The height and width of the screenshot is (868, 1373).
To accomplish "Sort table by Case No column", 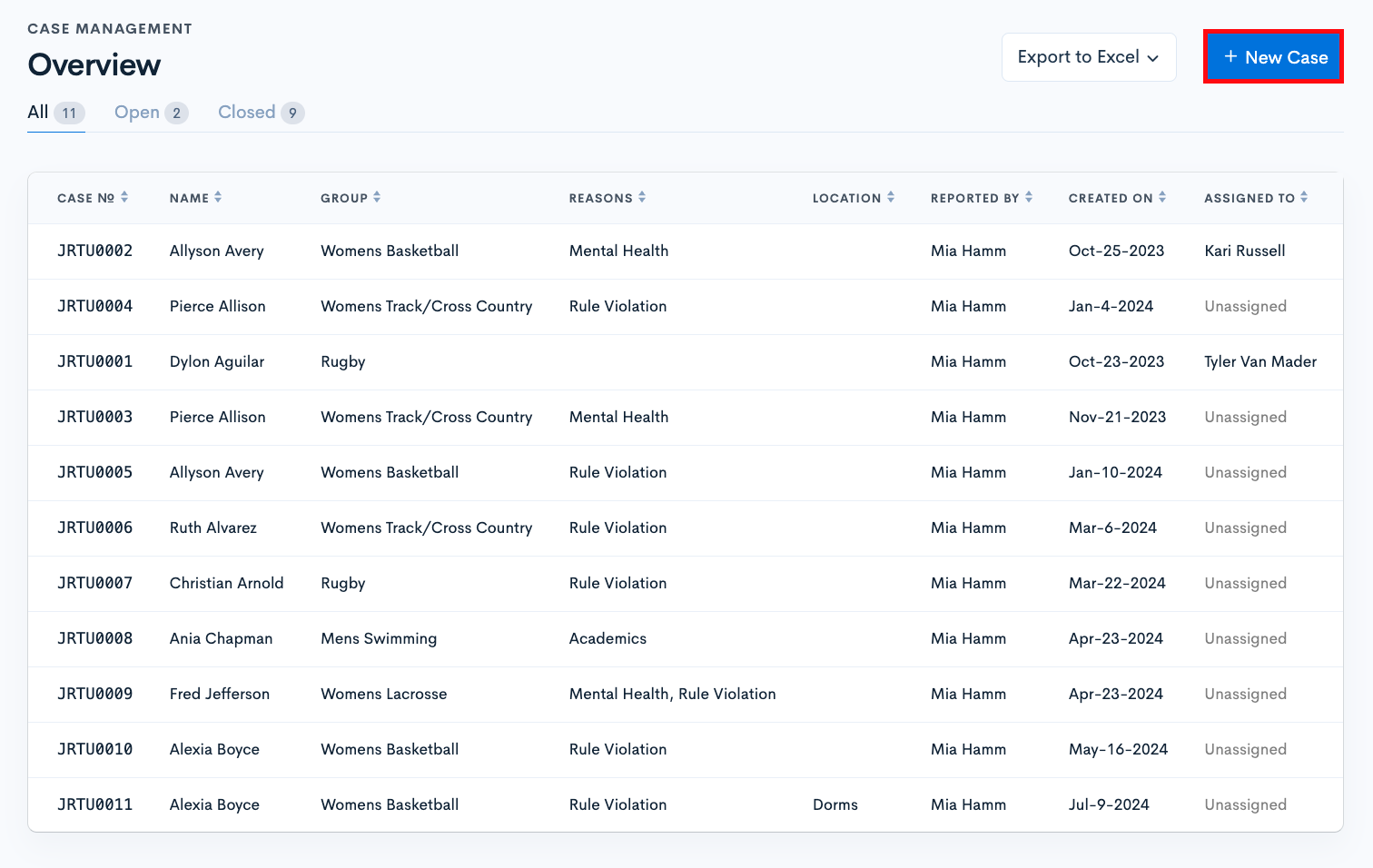I will (93, 198).
